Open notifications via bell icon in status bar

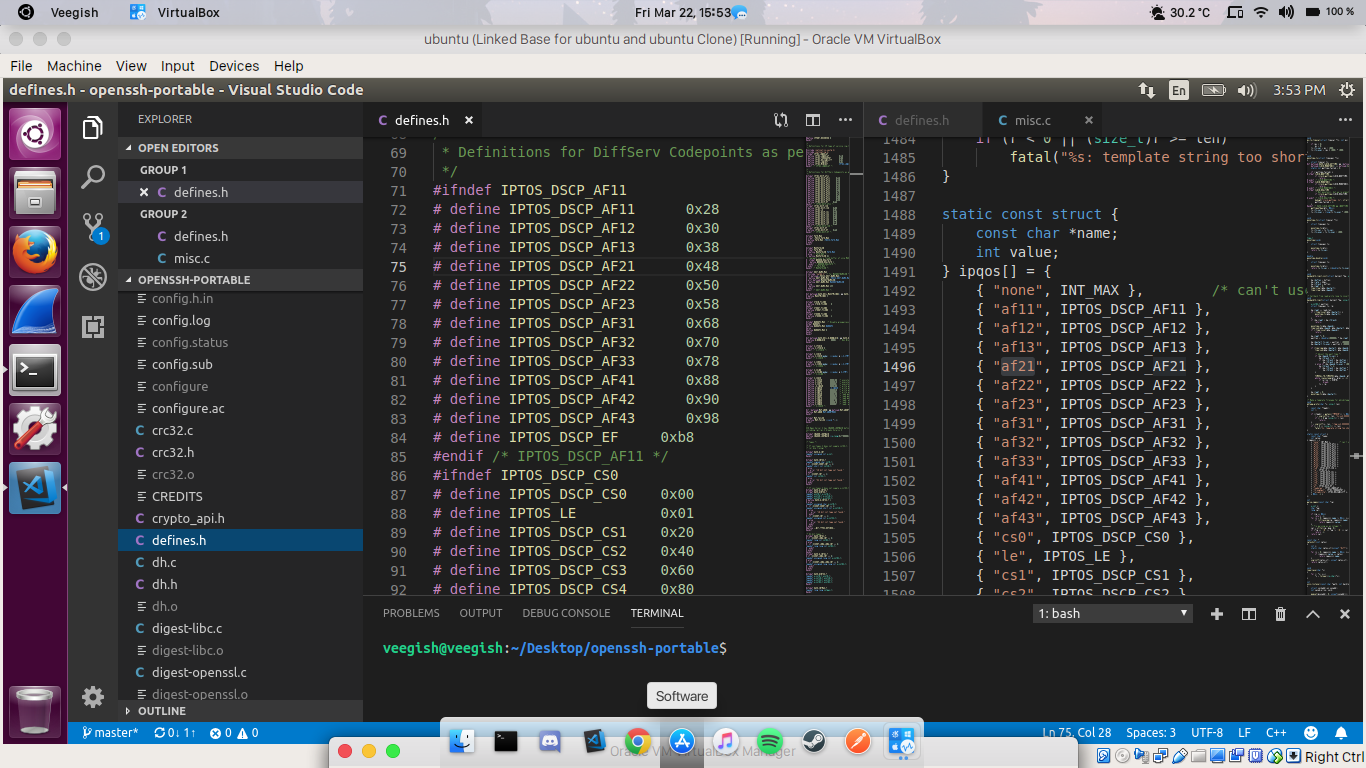pyautogui.click(x=1341, y=732)
